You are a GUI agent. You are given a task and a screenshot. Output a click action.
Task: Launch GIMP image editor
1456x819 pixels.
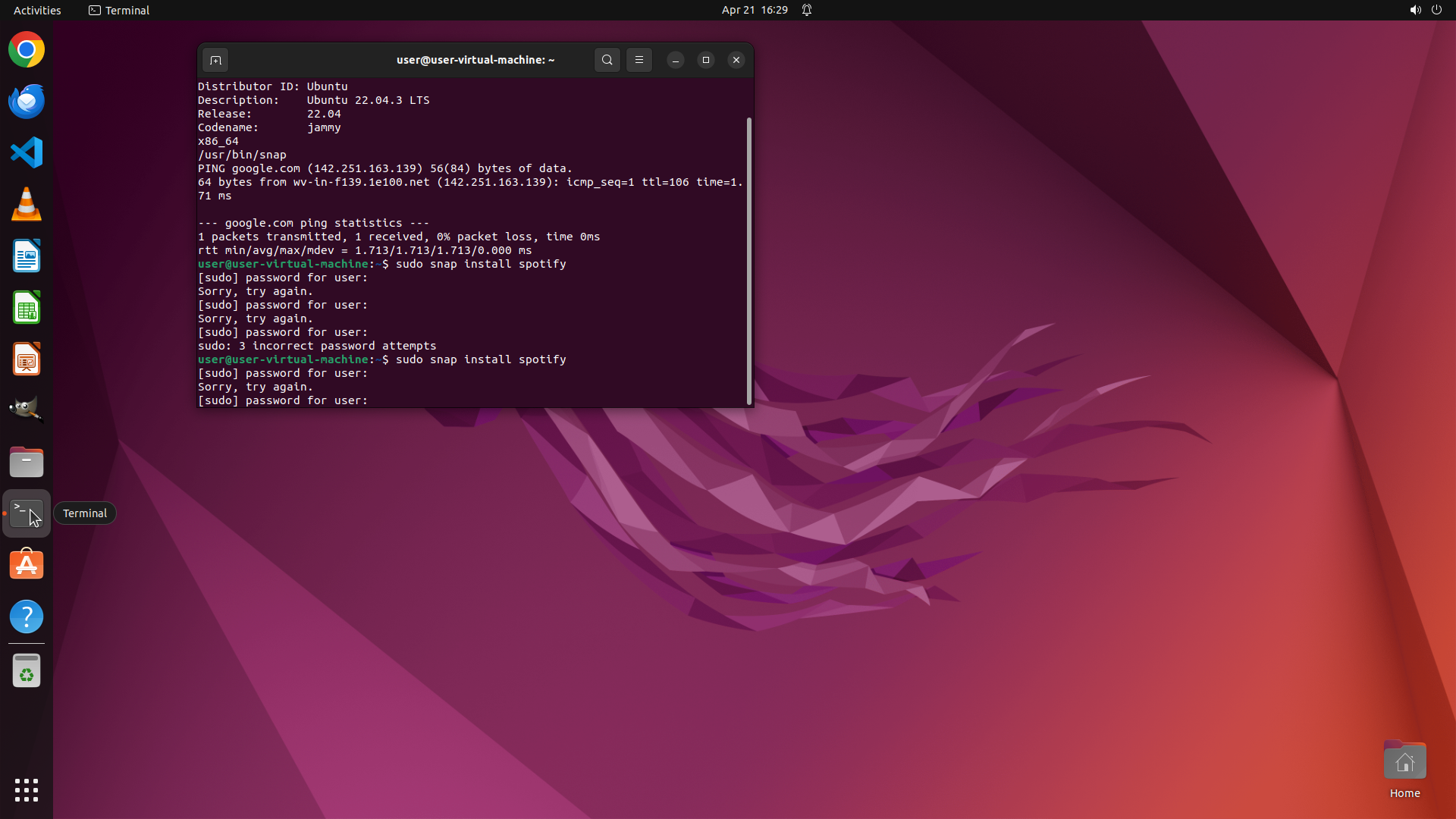click(27, 410)
